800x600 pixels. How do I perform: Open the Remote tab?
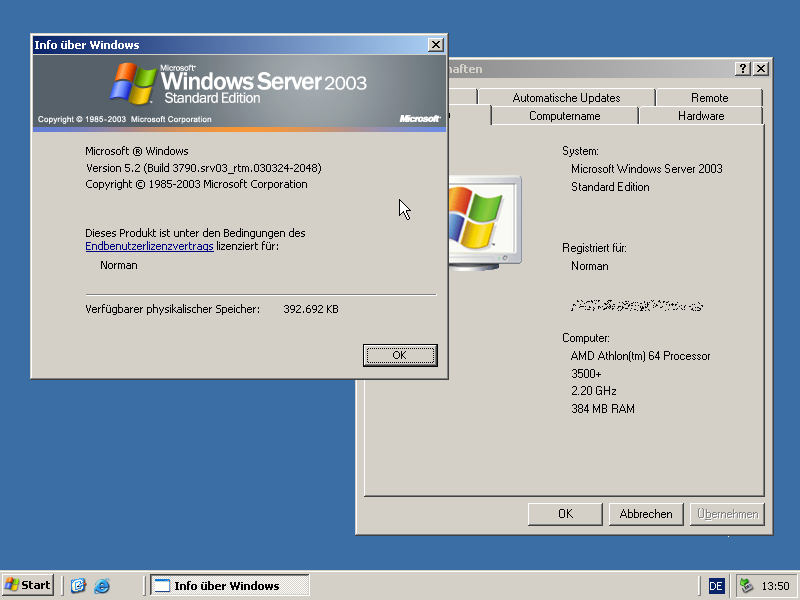coord(709,98)
